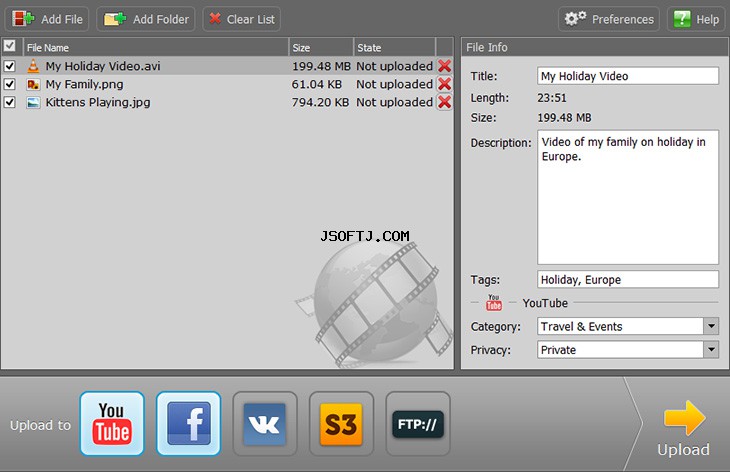Click Not uploaded state for Kittens Playing.jpg
This screenshot has width=730, height=472.
click(394, 102)
